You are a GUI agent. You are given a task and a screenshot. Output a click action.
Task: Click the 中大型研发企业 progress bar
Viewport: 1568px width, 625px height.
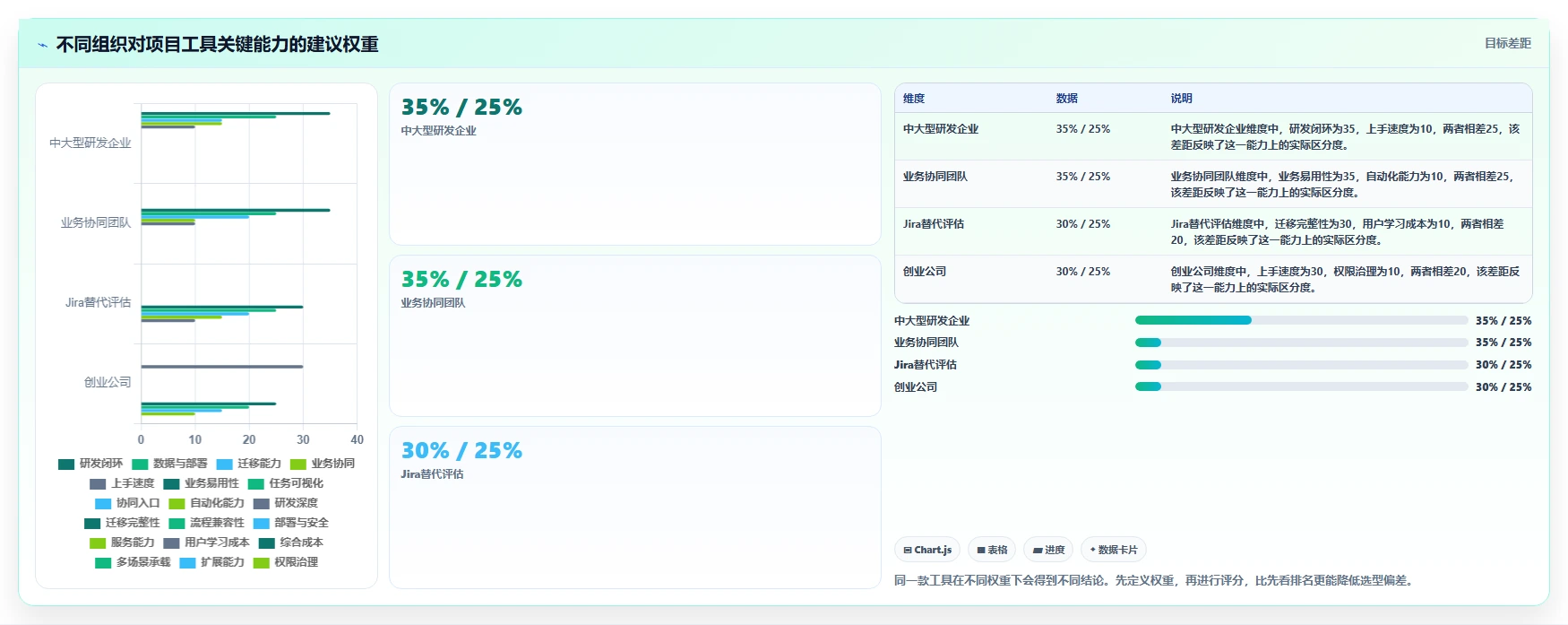(1301, 320)
